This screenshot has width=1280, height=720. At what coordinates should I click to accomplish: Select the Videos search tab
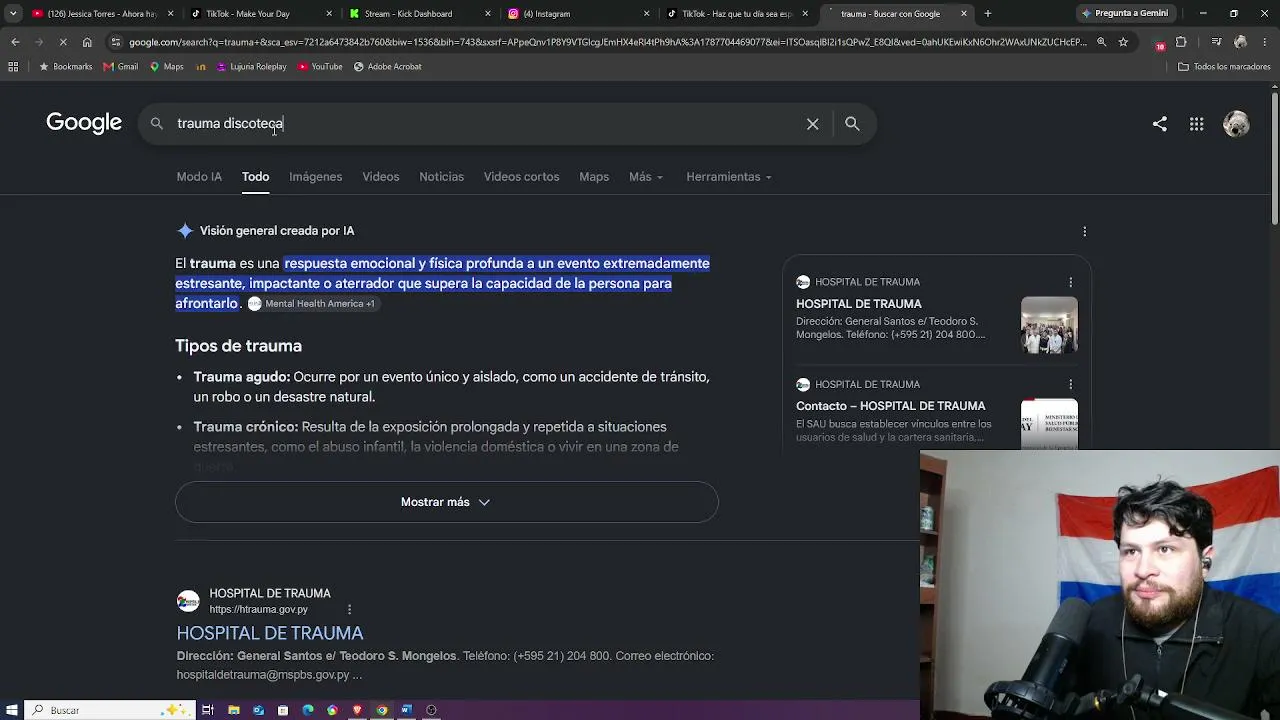coord(380,177)
